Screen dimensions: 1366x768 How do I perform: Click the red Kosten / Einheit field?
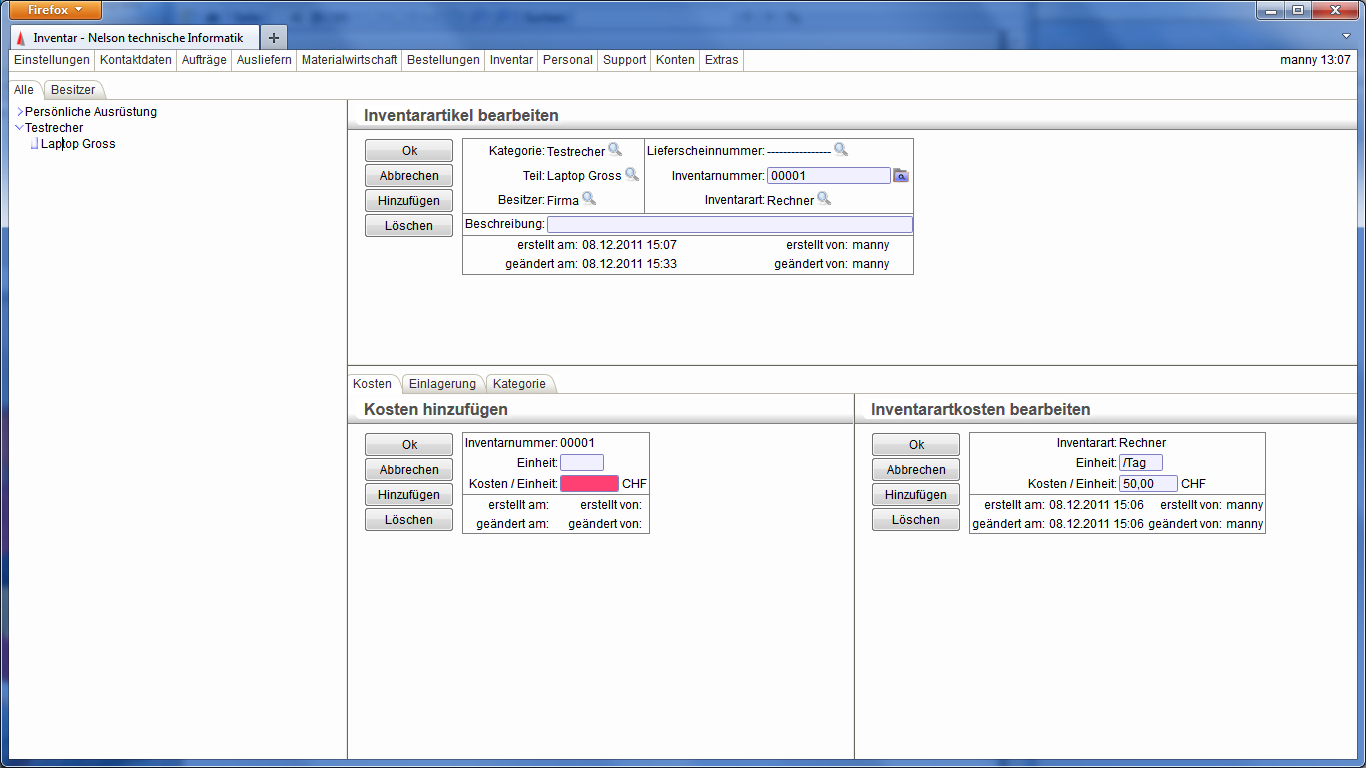click(589, 484)
